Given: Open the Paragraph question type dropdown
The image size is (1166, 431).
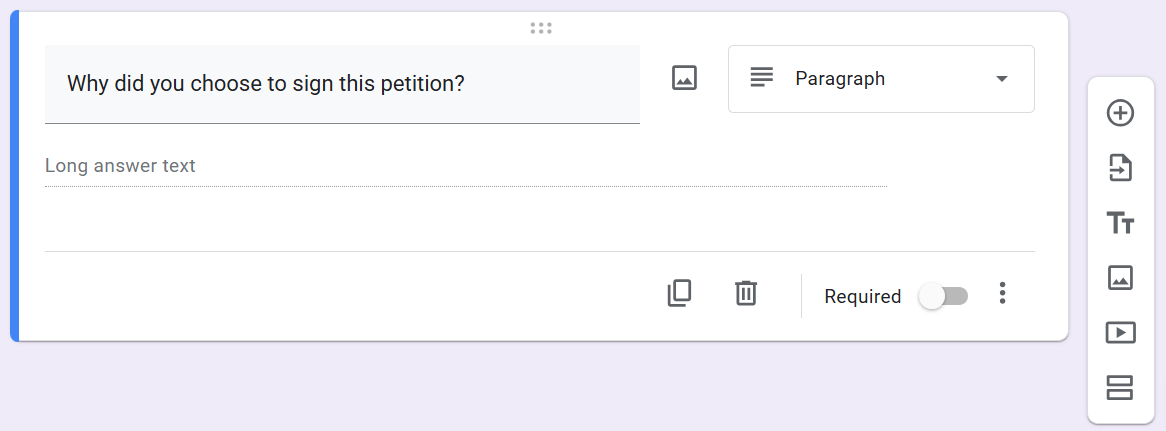Looking at the screenshot, I should tap(880, 79).
